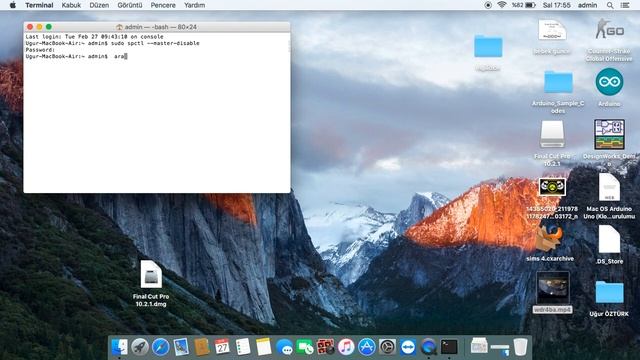Select sims 4.cxarchive desktop file
The width and height of the screenshot is (640, 360).
click(x=550, y=239)
